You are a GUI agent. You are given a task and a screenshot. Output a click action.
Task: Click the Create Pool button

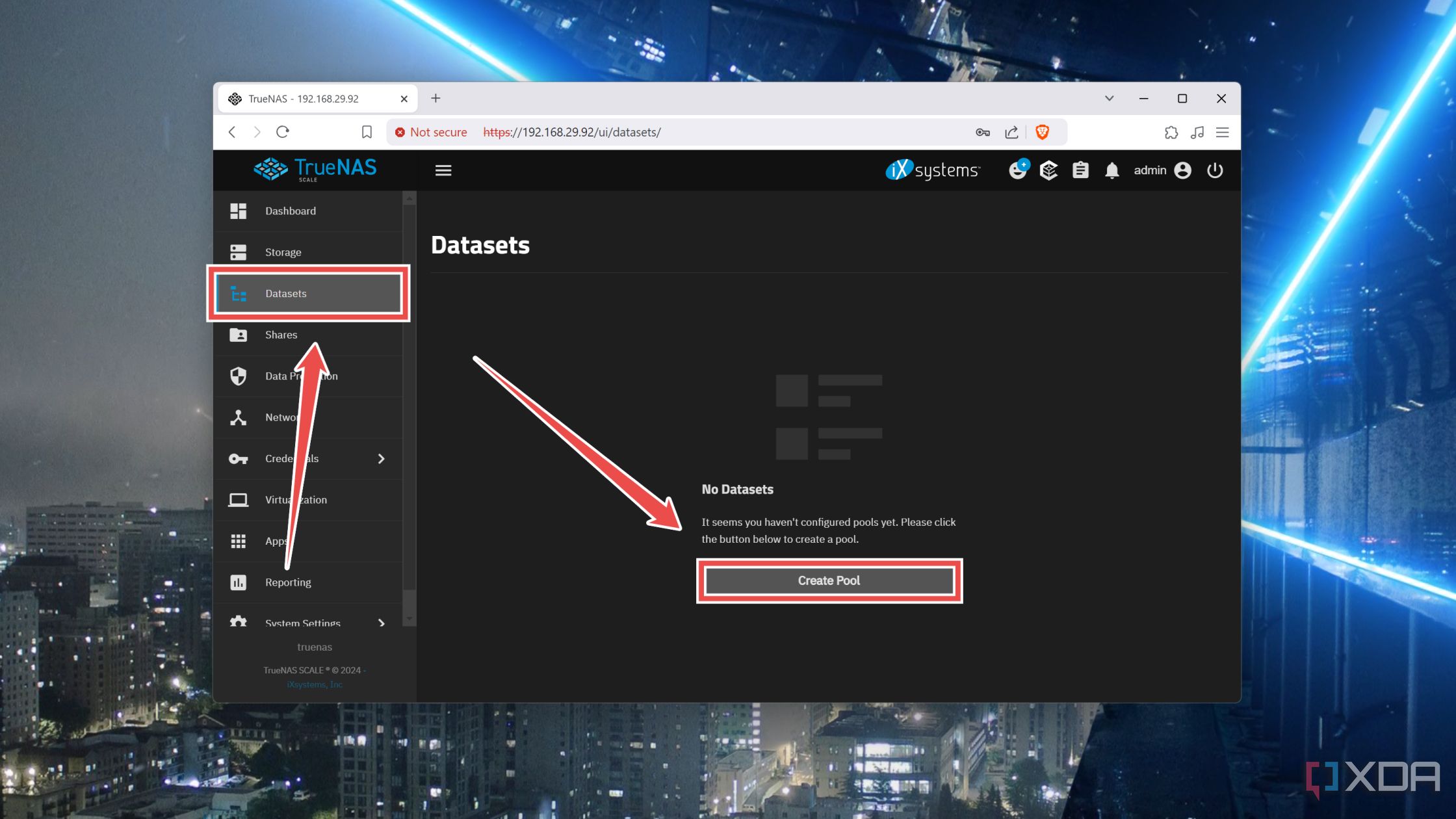[828, 580]
